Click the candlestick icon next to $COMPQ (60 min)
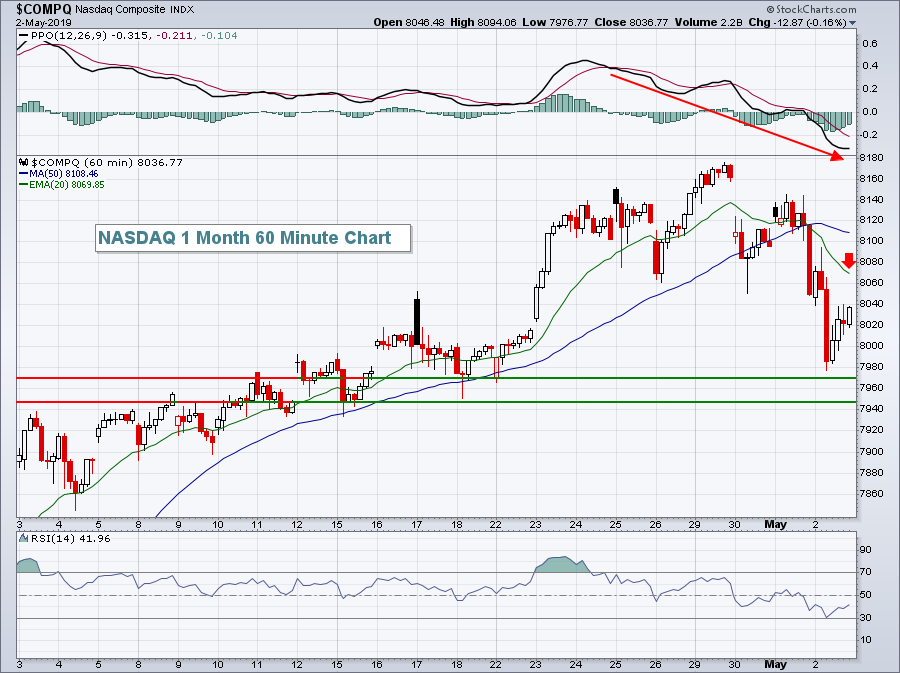Image resolution: width=900 pixels, height=673 pixels. [24, 162]
